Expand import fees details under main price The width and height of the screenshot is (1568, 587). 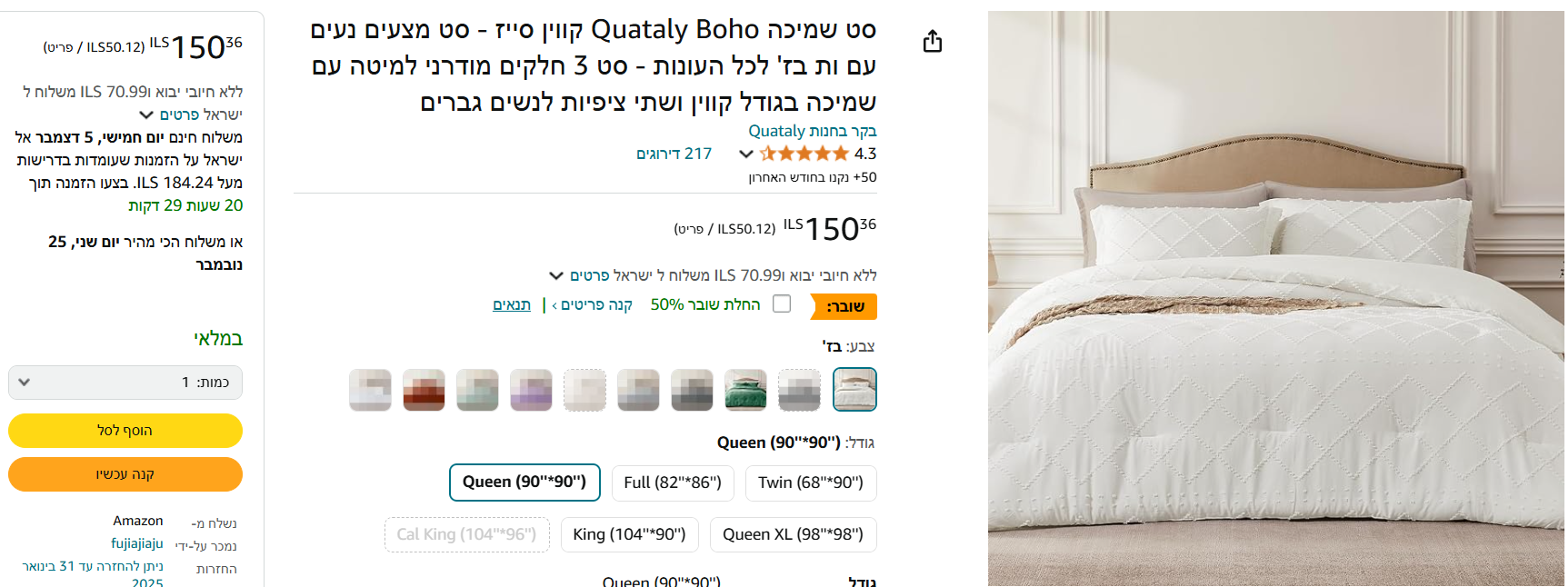click(556, 275)
